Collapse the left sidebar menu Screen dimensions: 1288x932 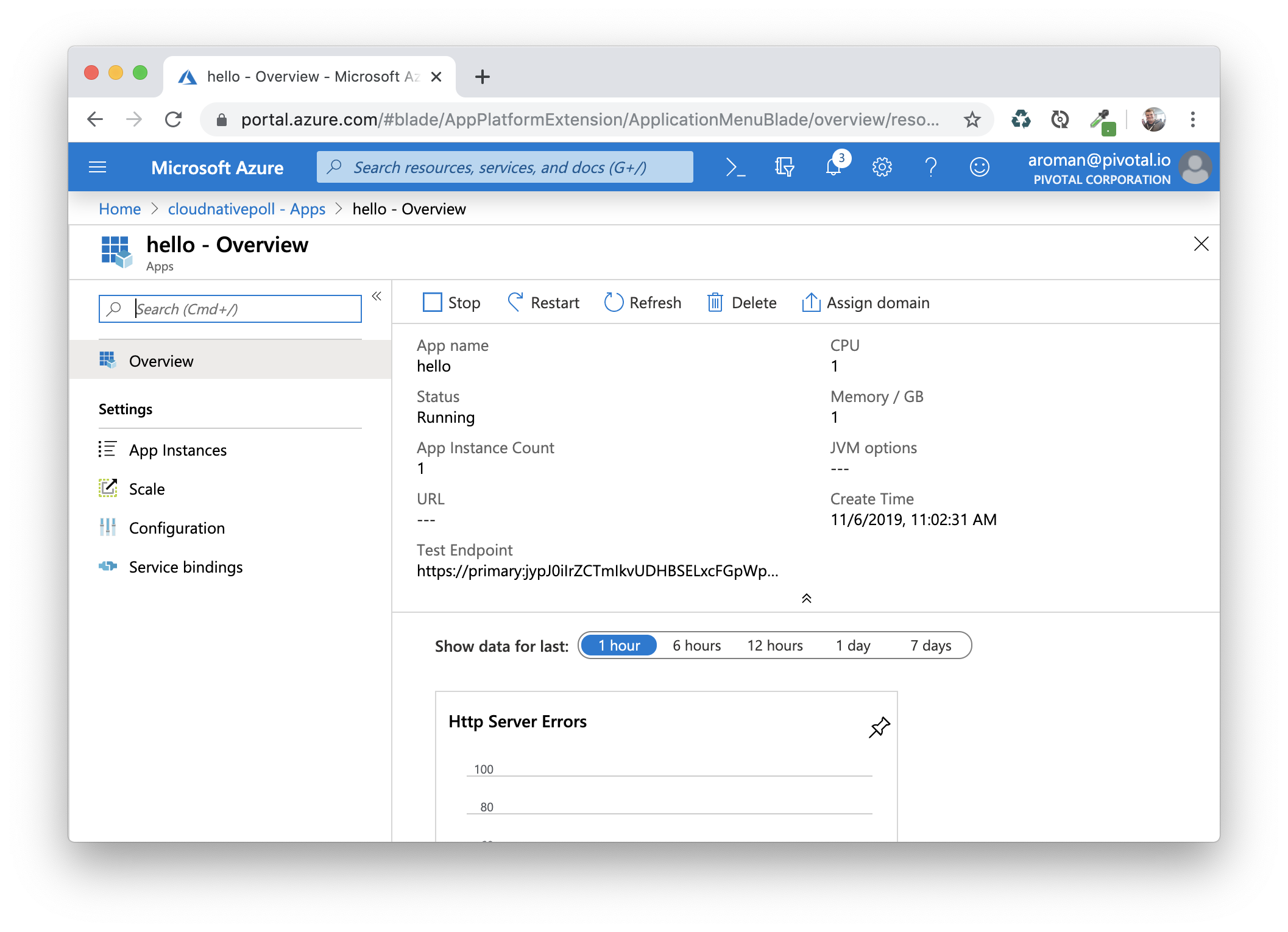click(x=377, y=296)
